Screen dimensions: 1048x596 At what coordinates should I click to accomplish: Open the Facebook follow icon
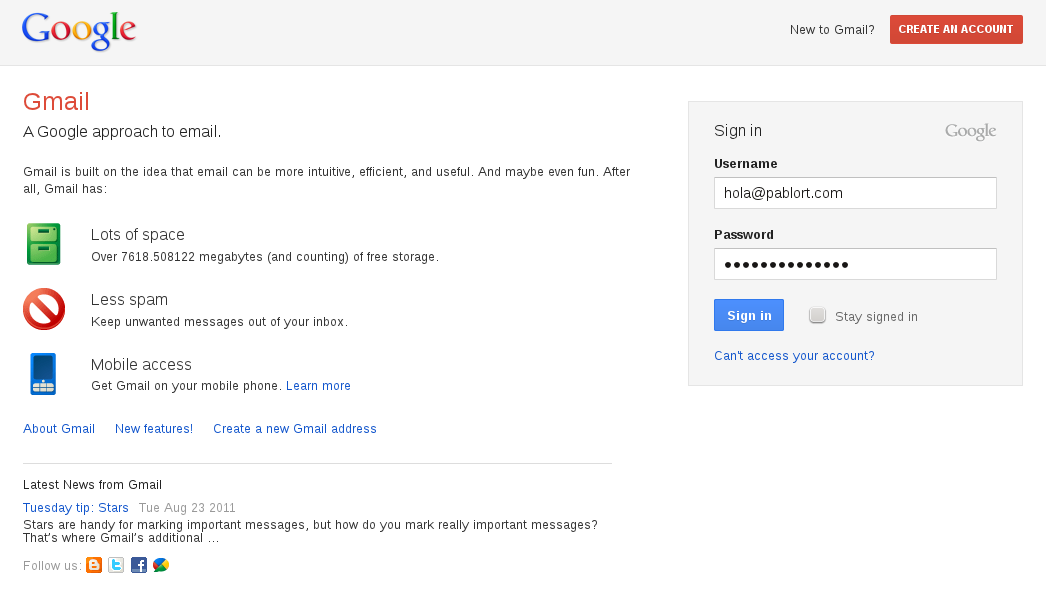coord(139,565)
